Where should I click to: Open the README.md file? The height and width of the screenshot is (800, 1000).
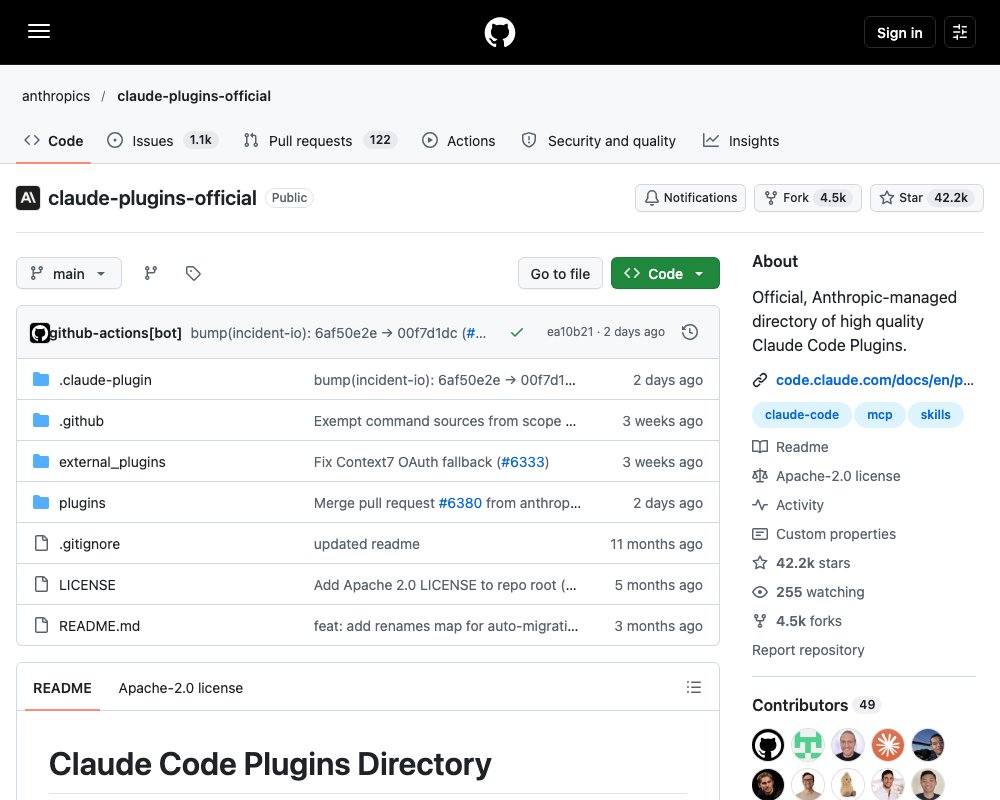tap(99, 626)
